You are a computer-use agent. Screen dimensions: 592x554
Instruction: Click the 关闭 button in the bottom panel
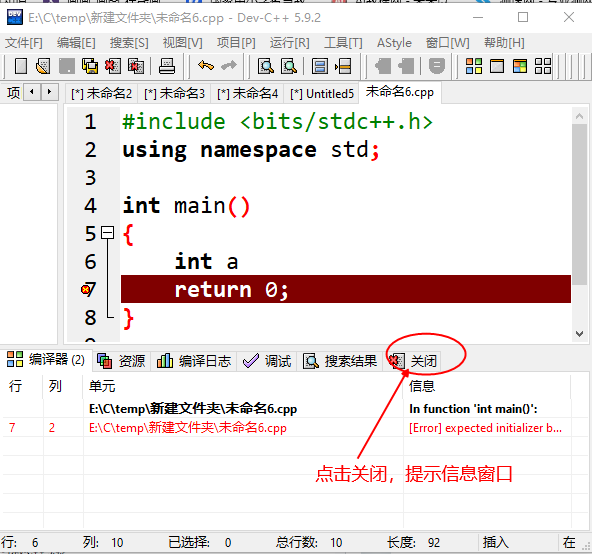coord(413,361)
